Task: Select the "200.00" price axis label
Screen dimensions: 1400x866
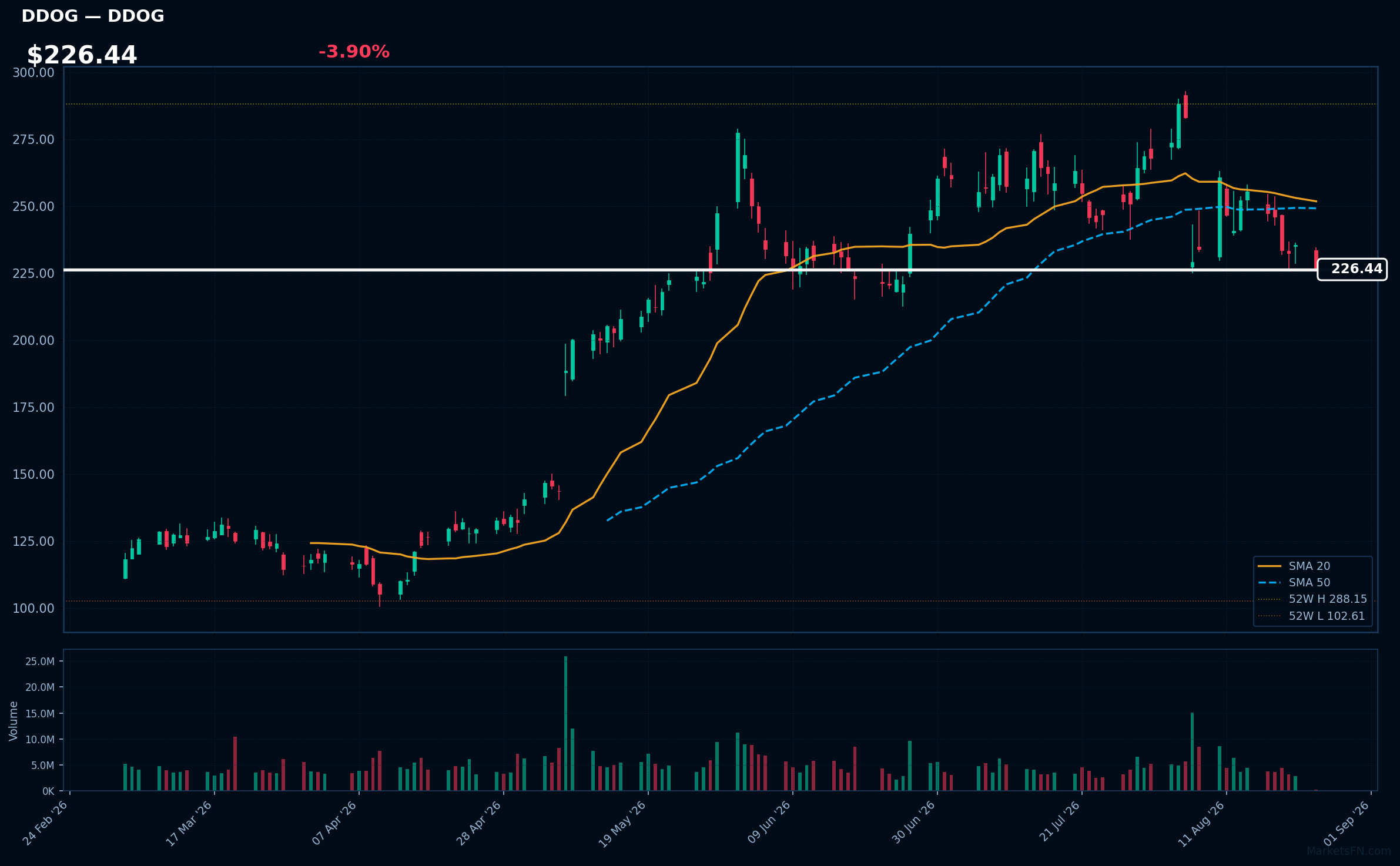Action: tap(34, 340)
